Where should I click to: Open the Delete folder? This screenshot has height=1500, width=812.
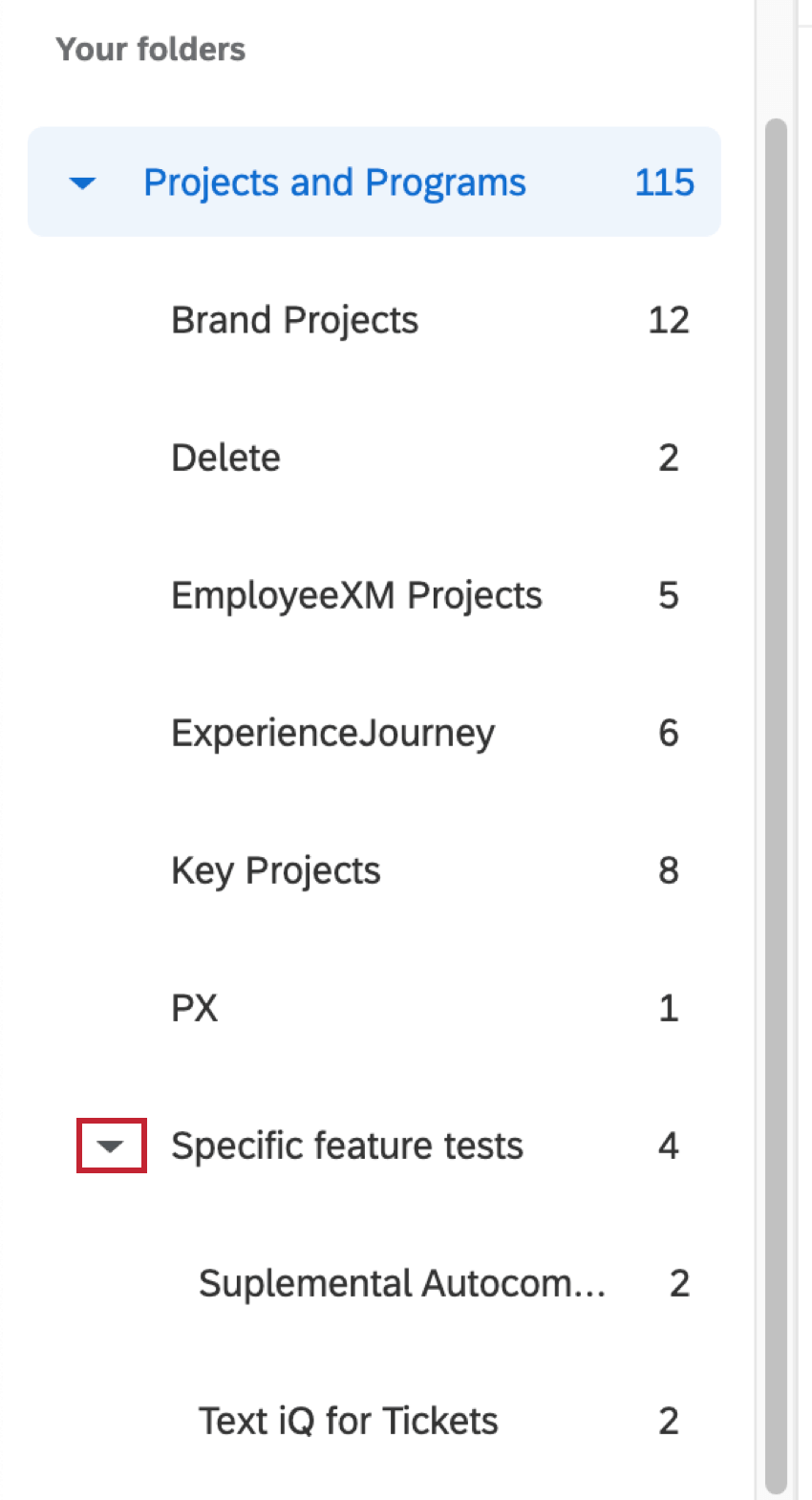click(x=225, y=457)
